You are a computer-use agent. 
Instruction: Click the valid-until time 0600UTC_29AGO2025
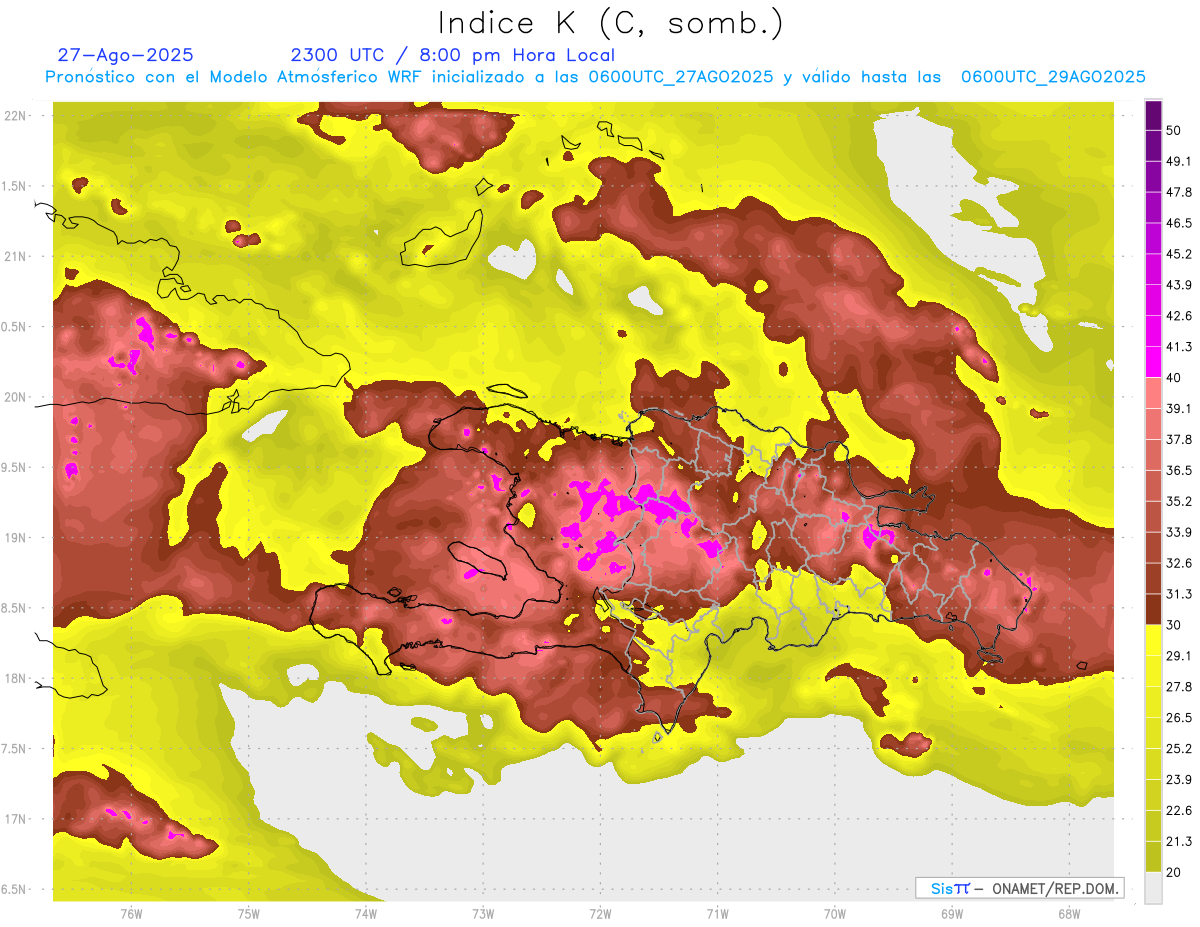click(x=1053, y=77)
